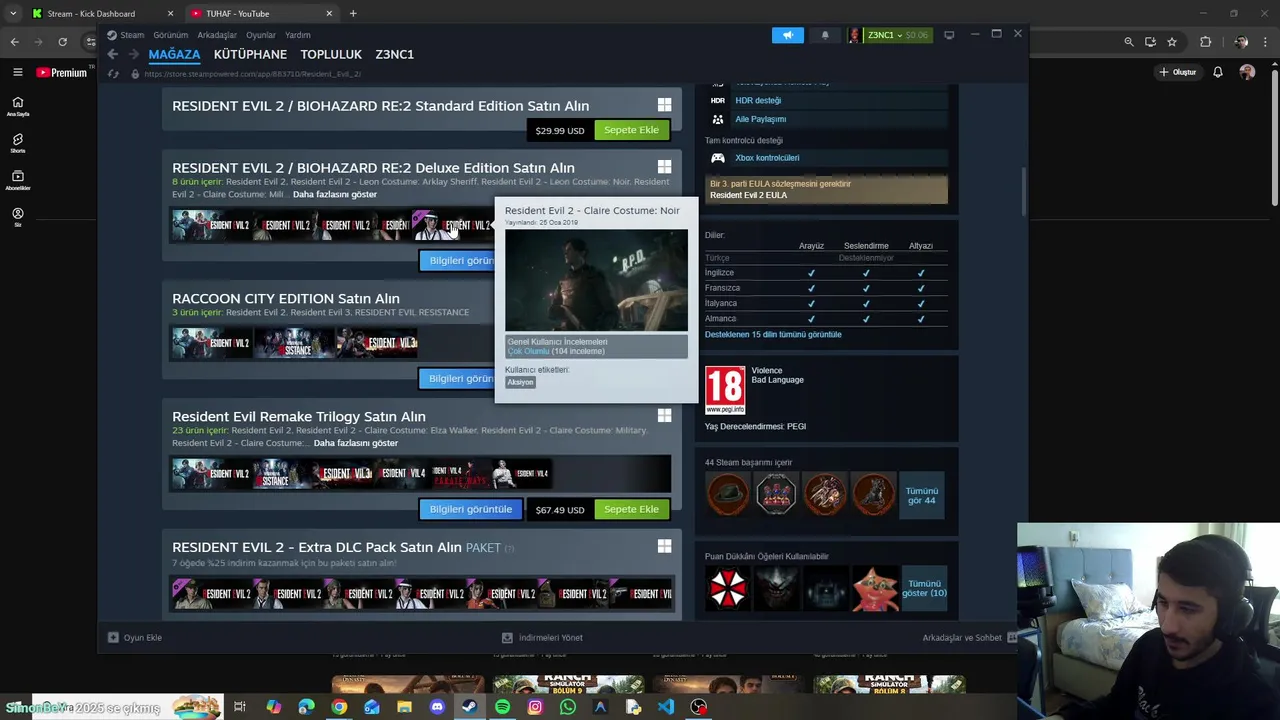
Task: Bookmark page with Chrome star icon
Action: [1172, 42]
